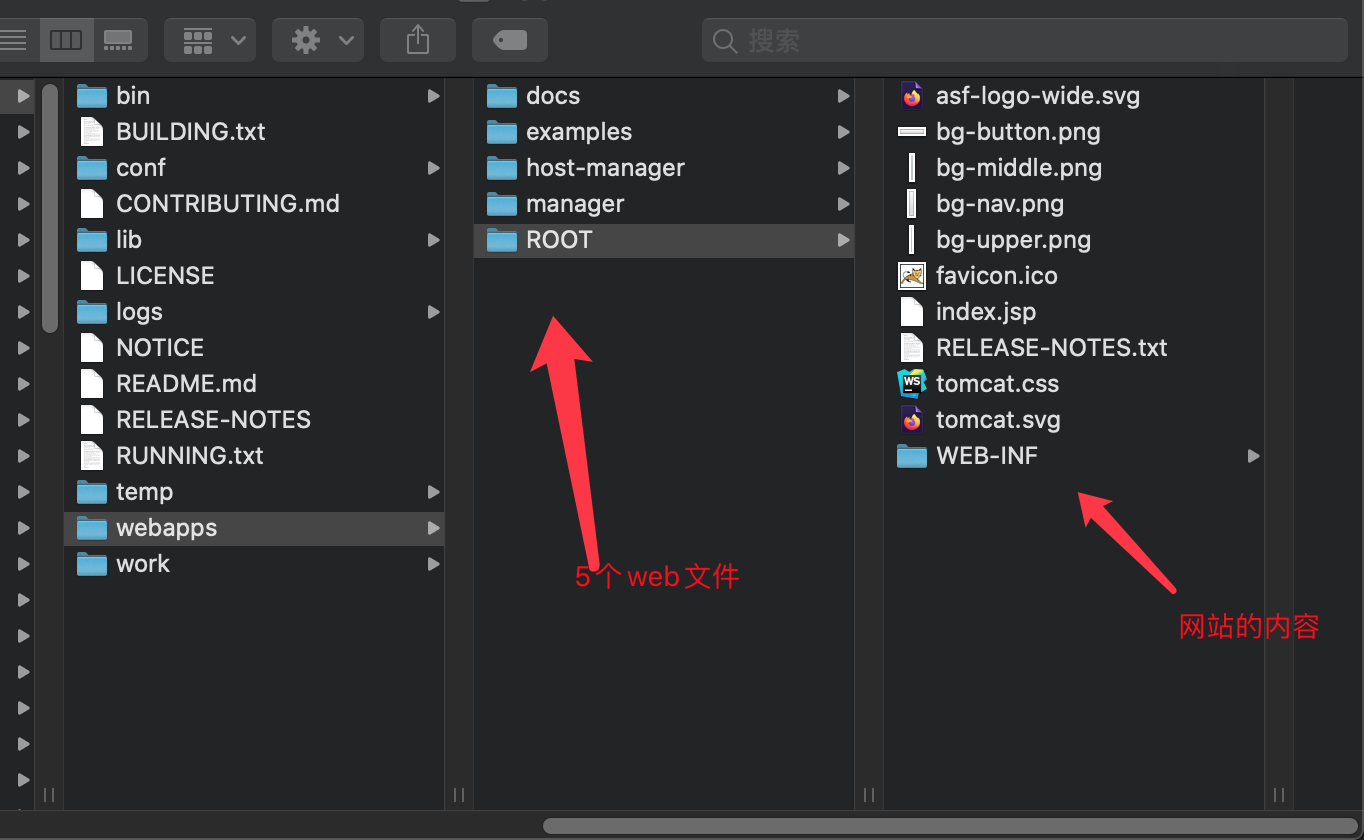Click the tomcat.svg Firefox file icon
The width and height of the screenshot is (1364, 840).
pyautogui.click(x=911, y=420)
